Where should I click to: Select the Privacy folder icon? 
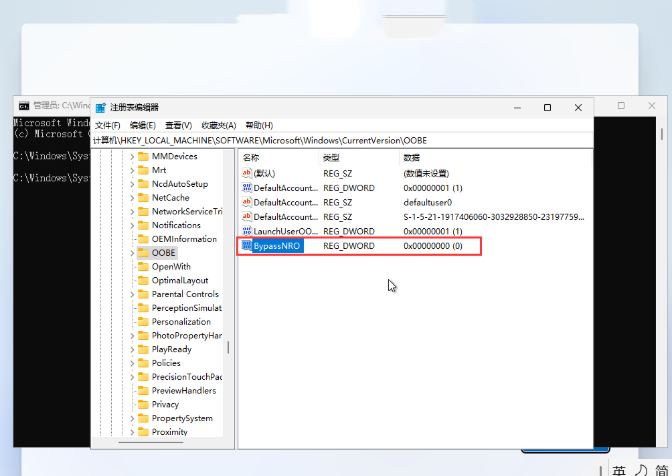point(143,404)
